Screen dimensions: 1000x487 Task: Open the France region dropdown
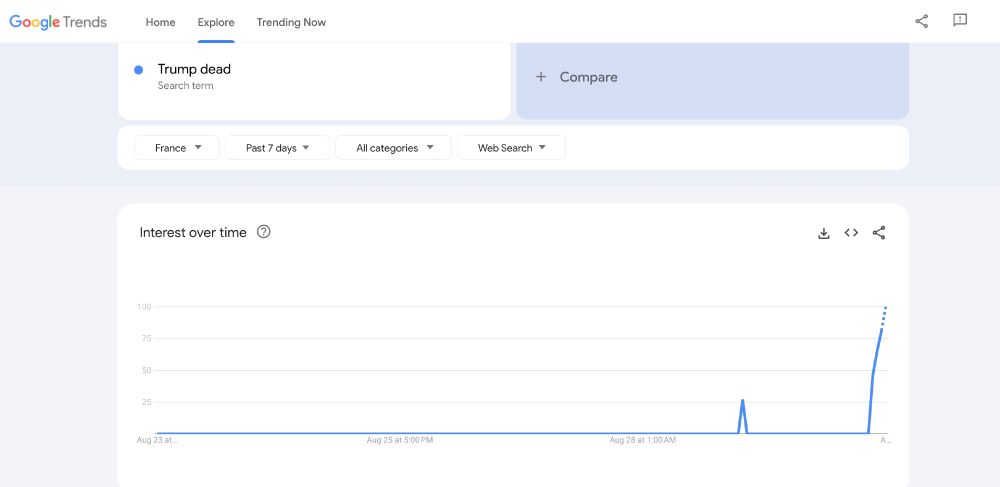tap(177, 148)
